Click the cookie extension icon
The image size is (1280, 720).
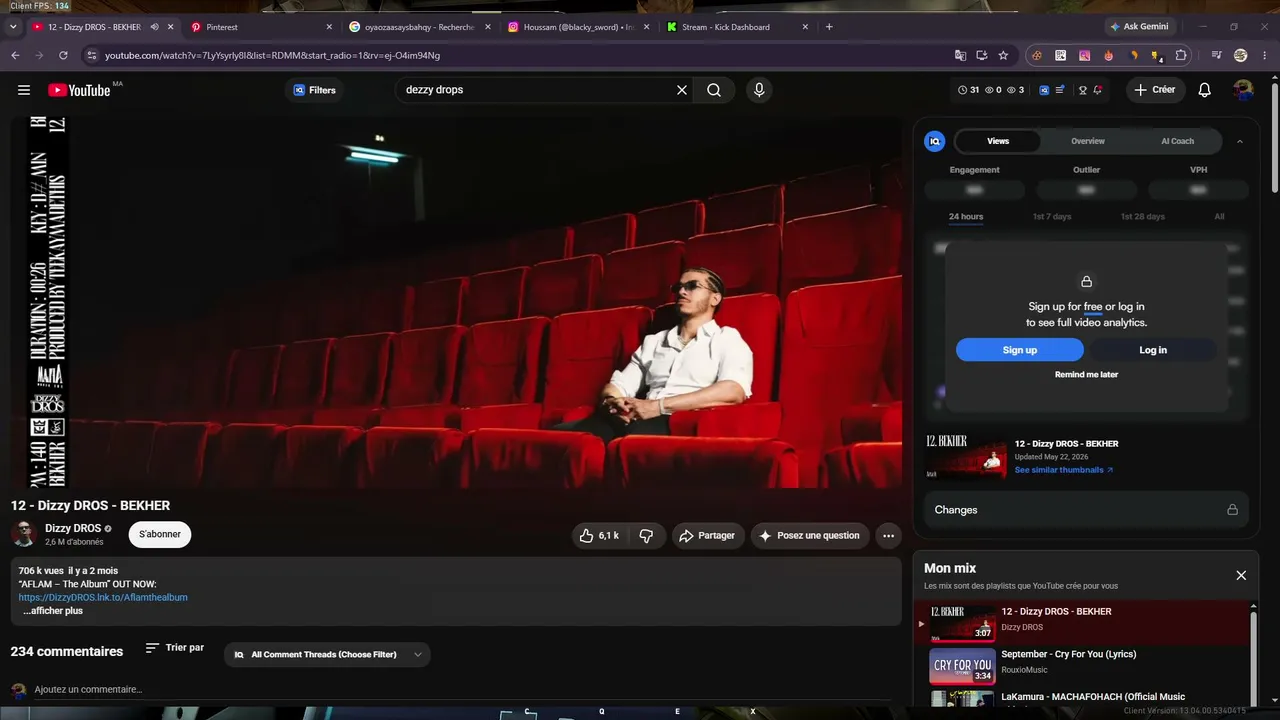1037,55
